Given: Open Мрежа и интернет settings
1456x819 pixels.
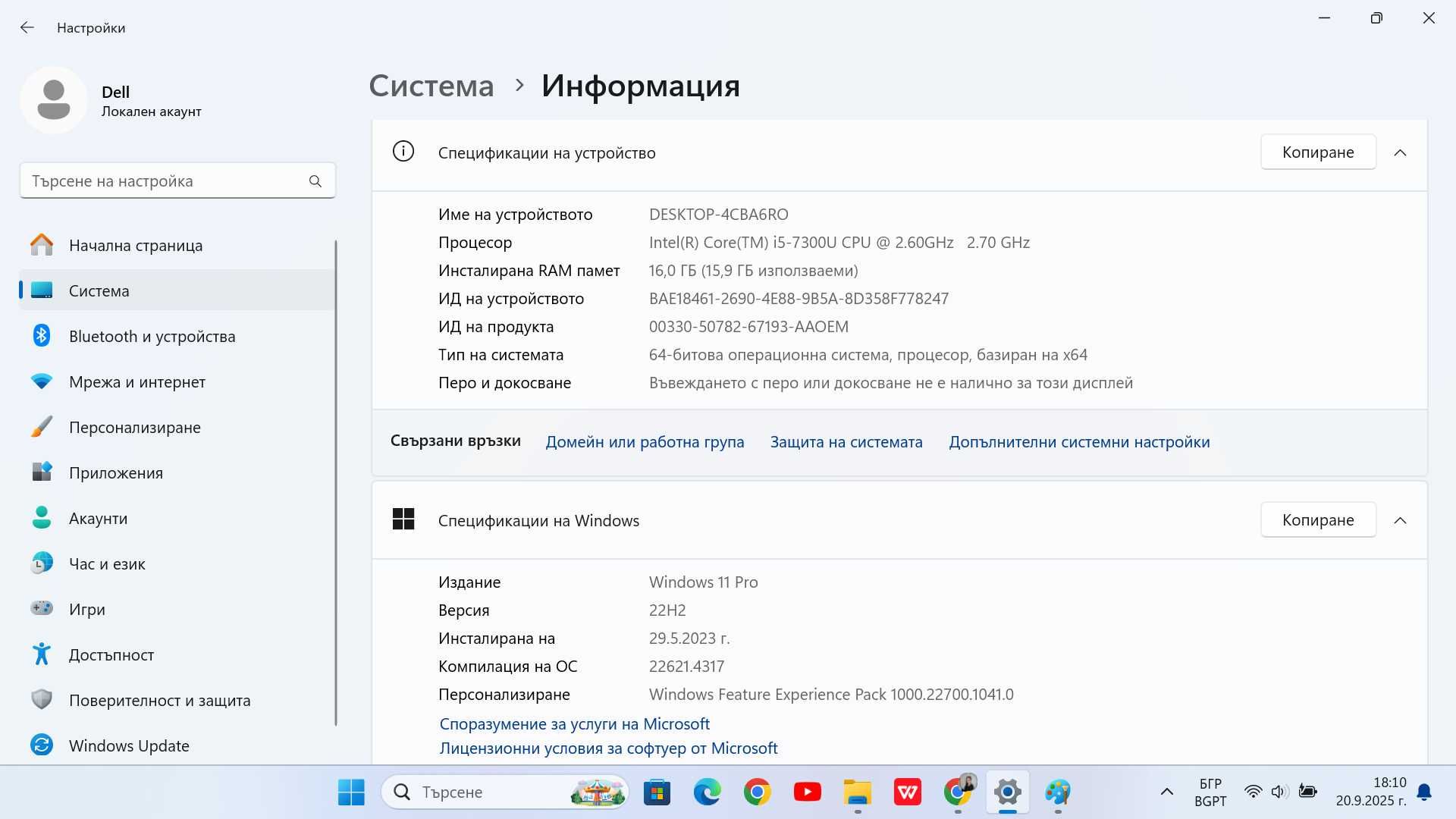Looking at the screenshot, I should point(177,381).
